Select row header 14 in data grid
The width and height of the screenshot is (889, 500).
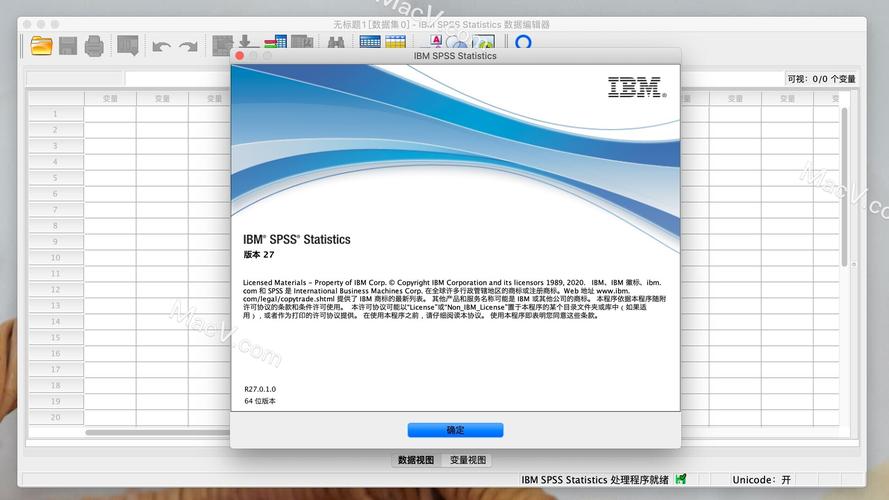[56, 321]
